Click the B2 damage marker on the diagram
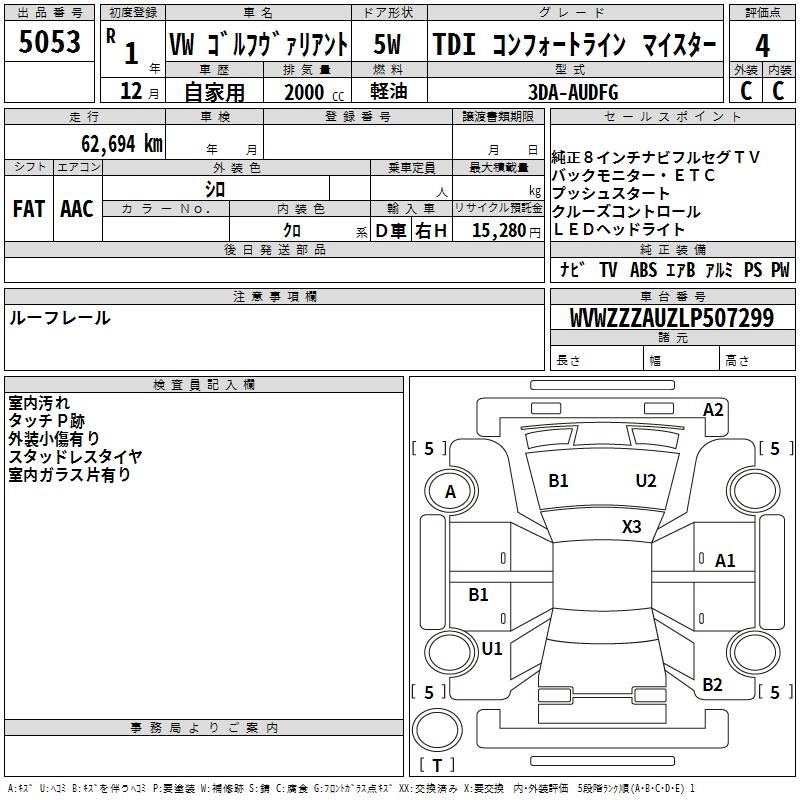The image size is (800, 800). pos(712,684)
